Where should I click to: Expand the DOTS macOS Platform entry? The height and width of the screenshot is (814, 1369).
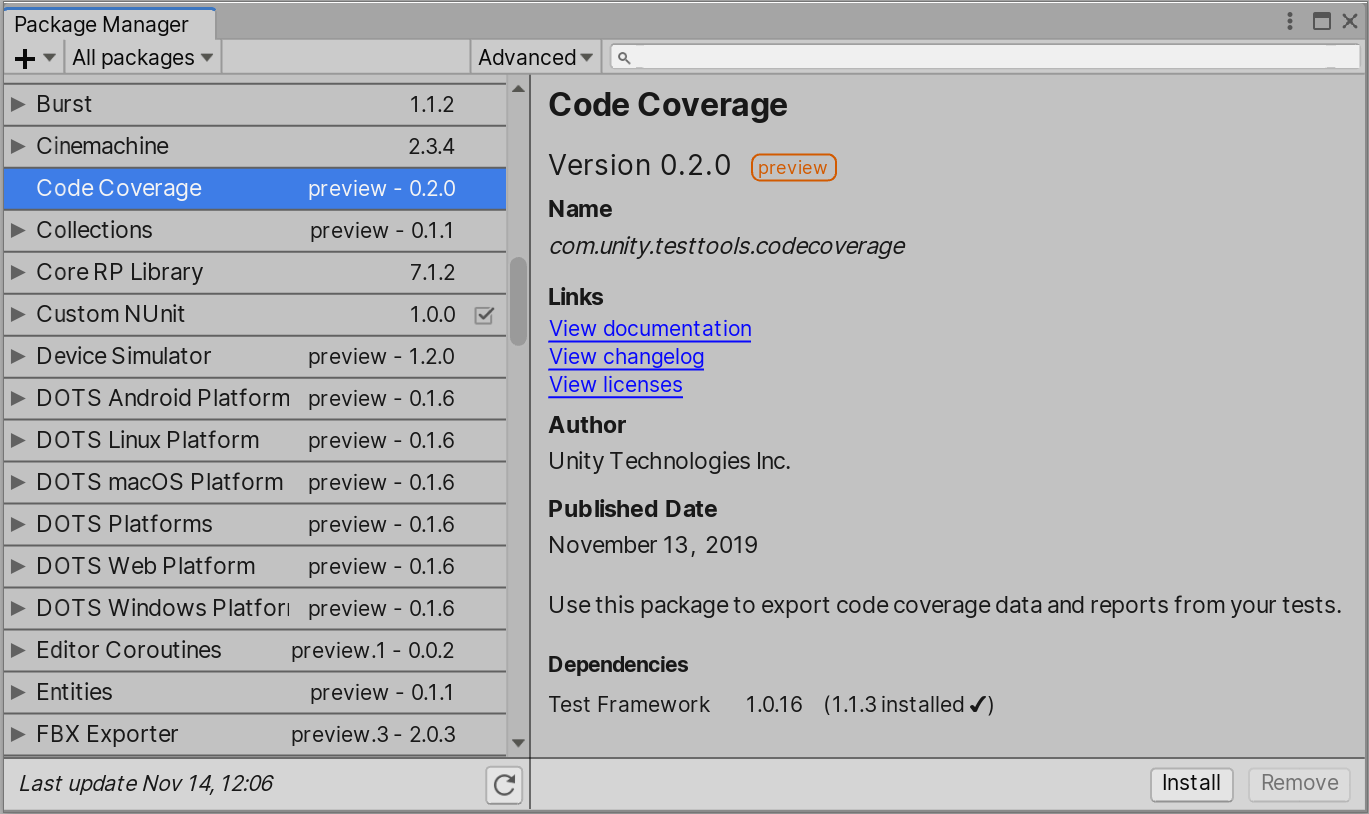pos(18,482)
